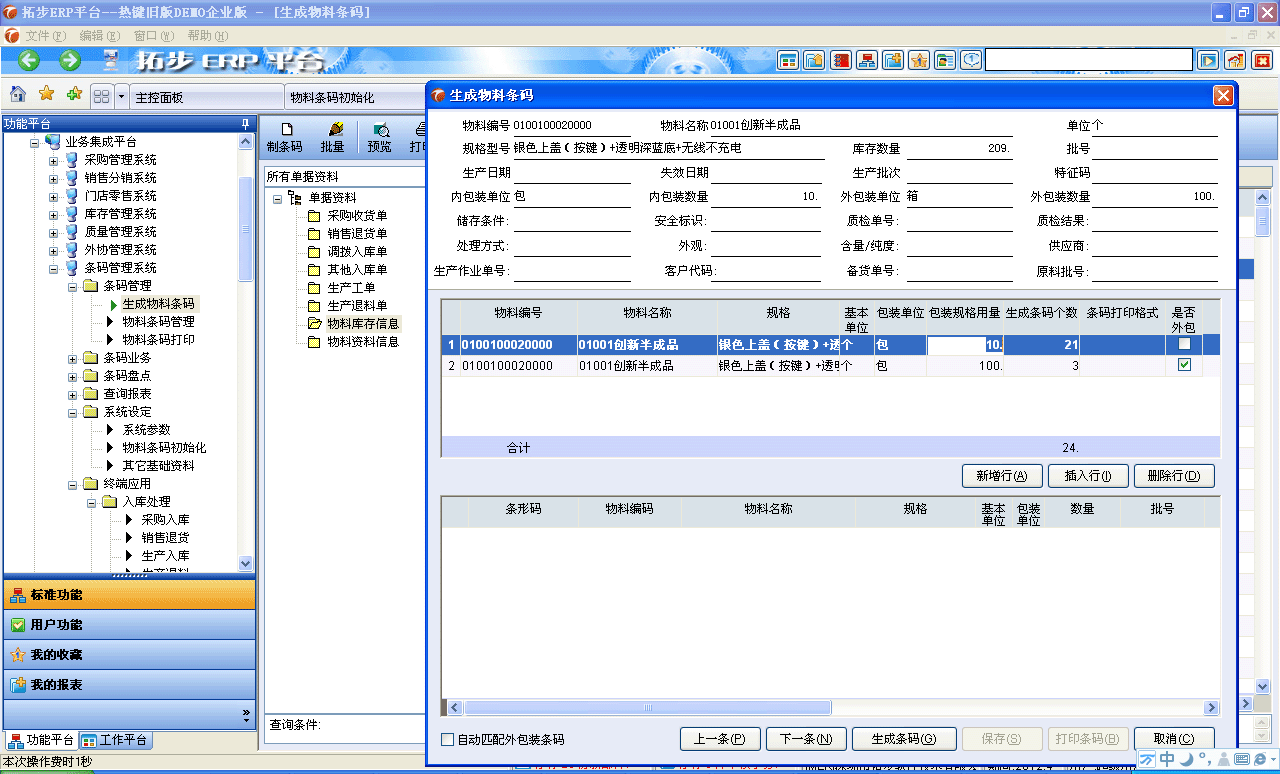Check the 自动匹配外包装条码 option
The image size is (1280, 774).
[446, 740]
